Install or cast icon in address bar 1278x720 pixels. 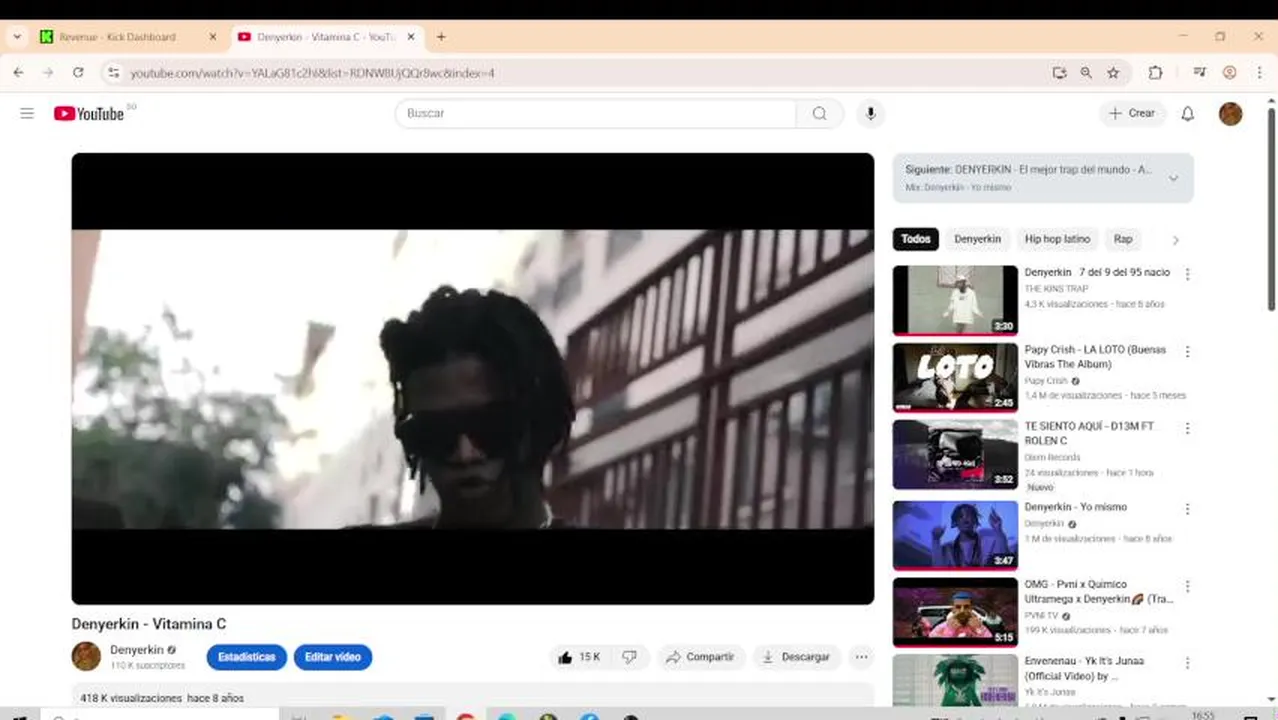point(1060,72)
